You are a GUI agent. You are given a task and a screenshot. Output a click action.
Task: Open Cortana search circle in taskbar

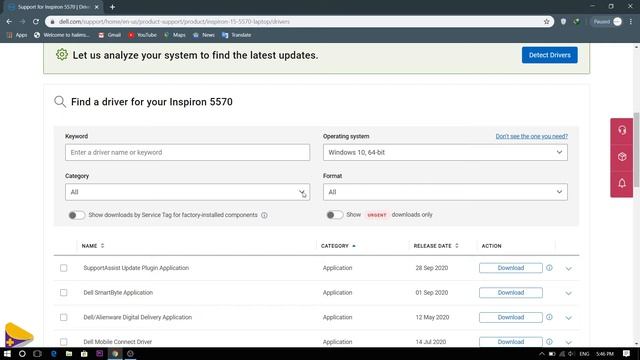click(22, 354)
